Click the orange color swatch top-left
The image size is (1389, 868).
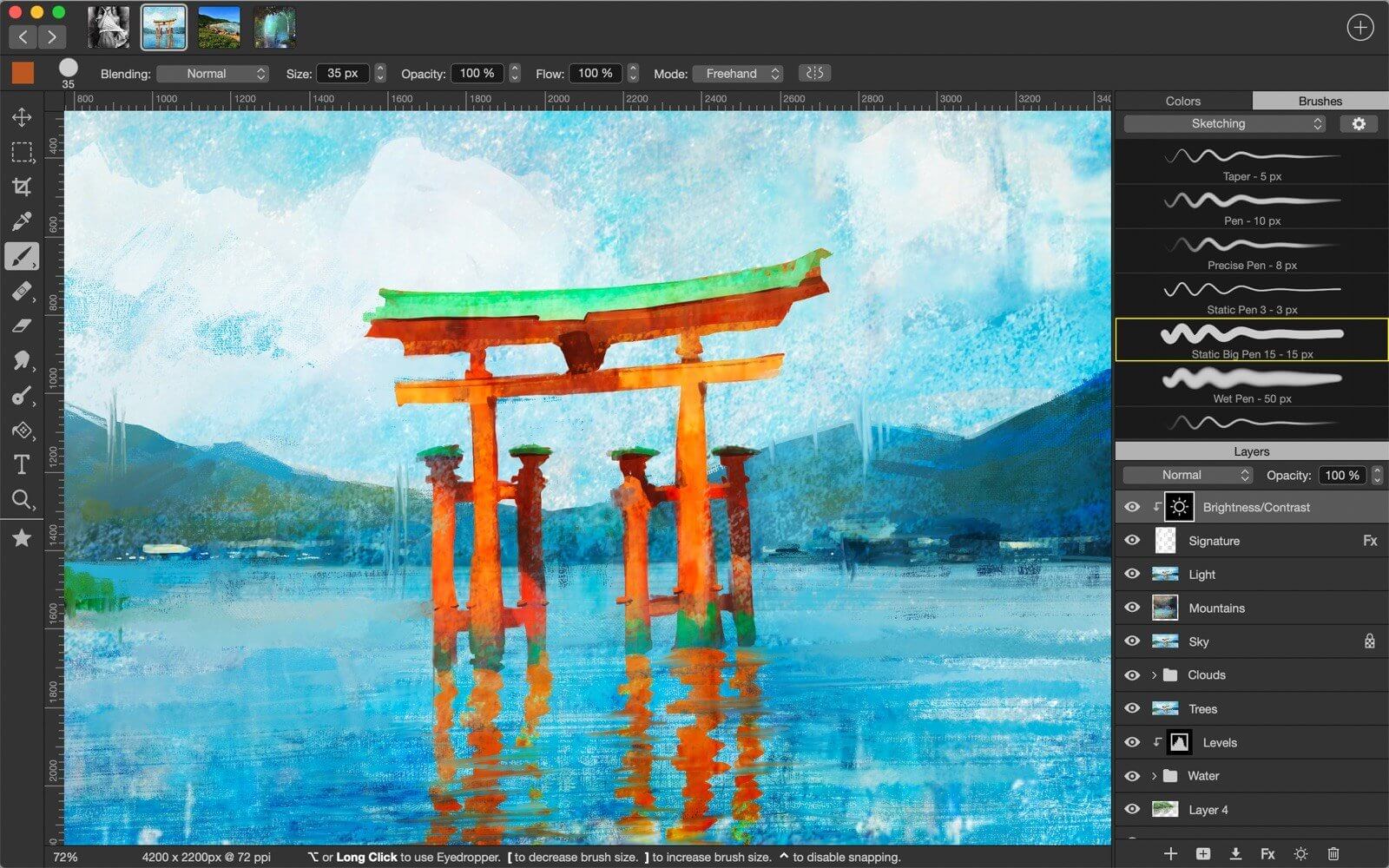click(23, 73)
